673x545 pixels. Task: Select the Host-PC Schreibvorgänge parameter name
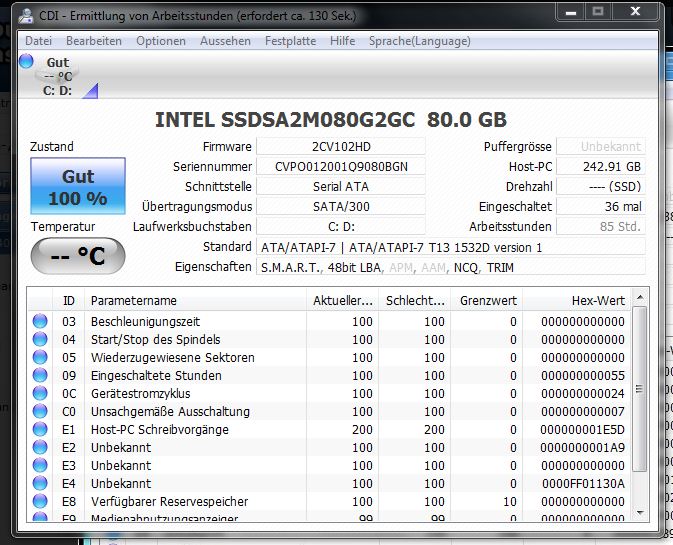coord(160,430)
